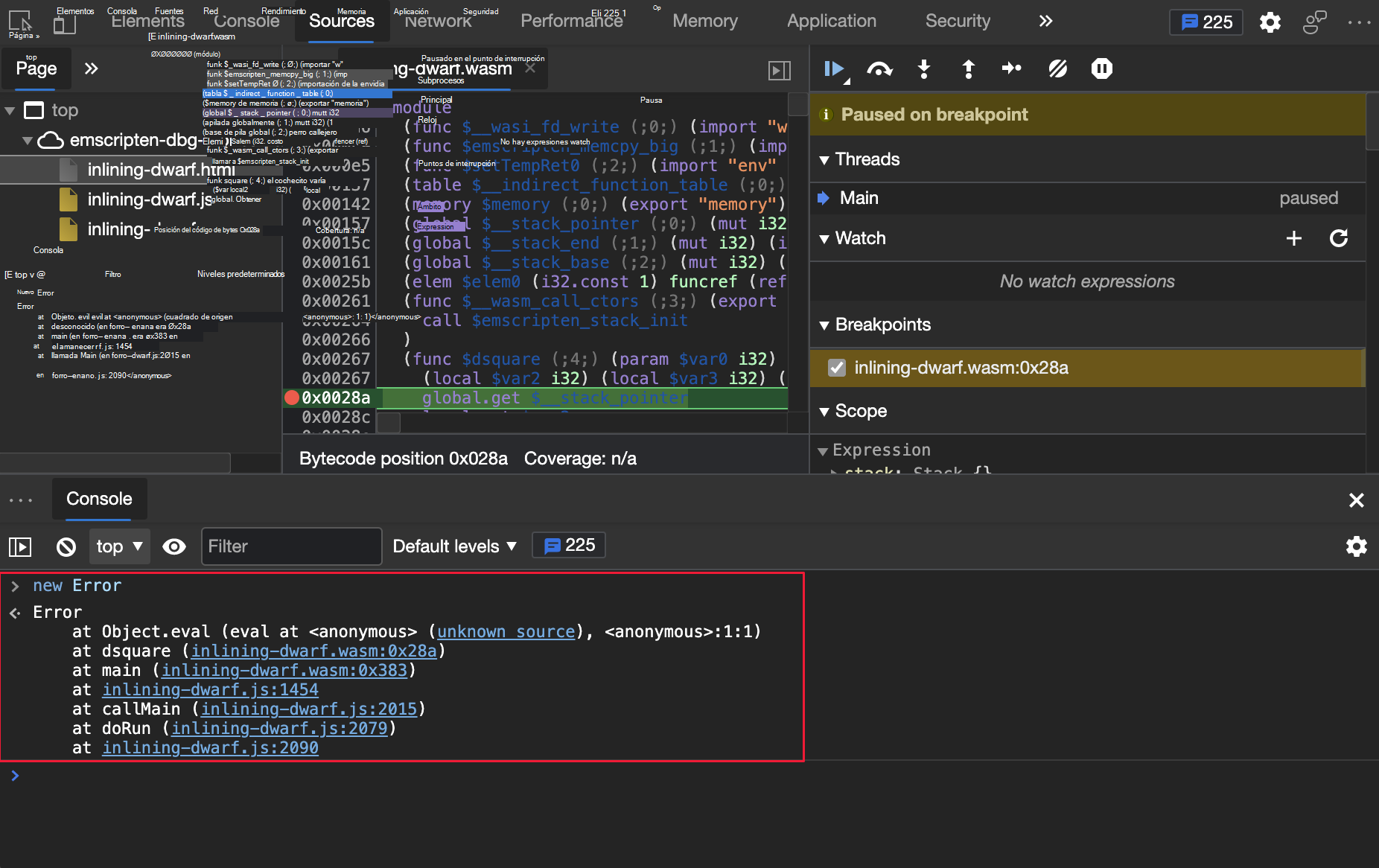Open the top context selector dropdown
1379x868 pixels.
(119, 546)
